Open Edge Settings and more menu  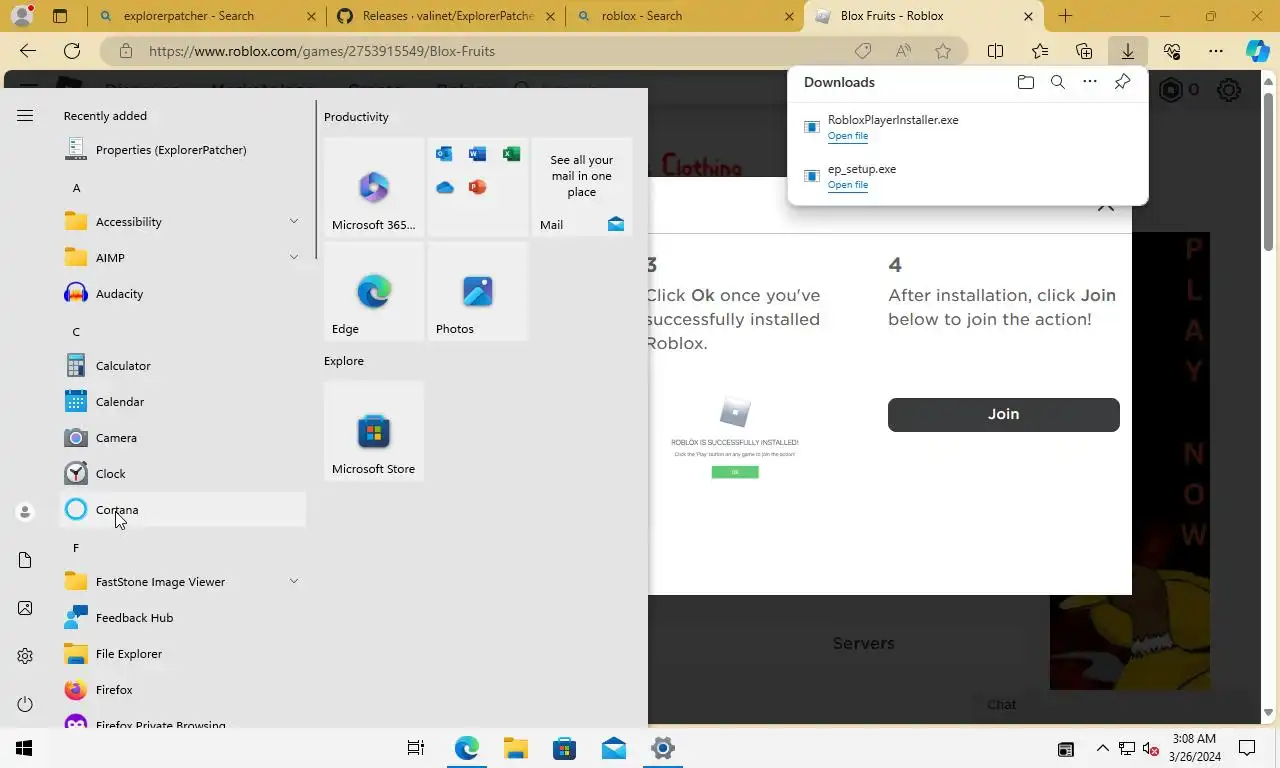pyautogui.click(x=1216, y=51)
